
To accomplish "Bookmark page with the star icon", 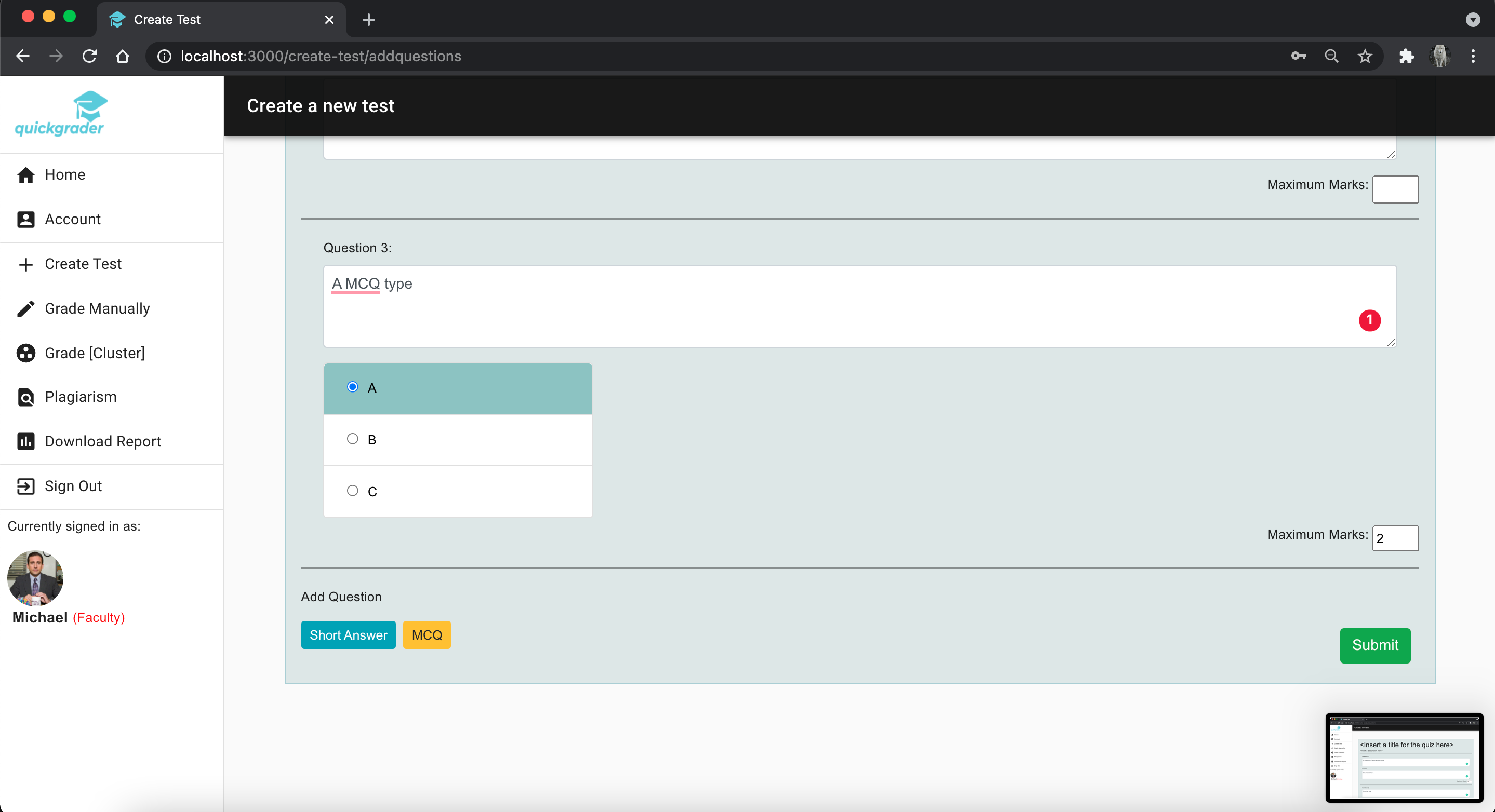I will (1365, 56).
